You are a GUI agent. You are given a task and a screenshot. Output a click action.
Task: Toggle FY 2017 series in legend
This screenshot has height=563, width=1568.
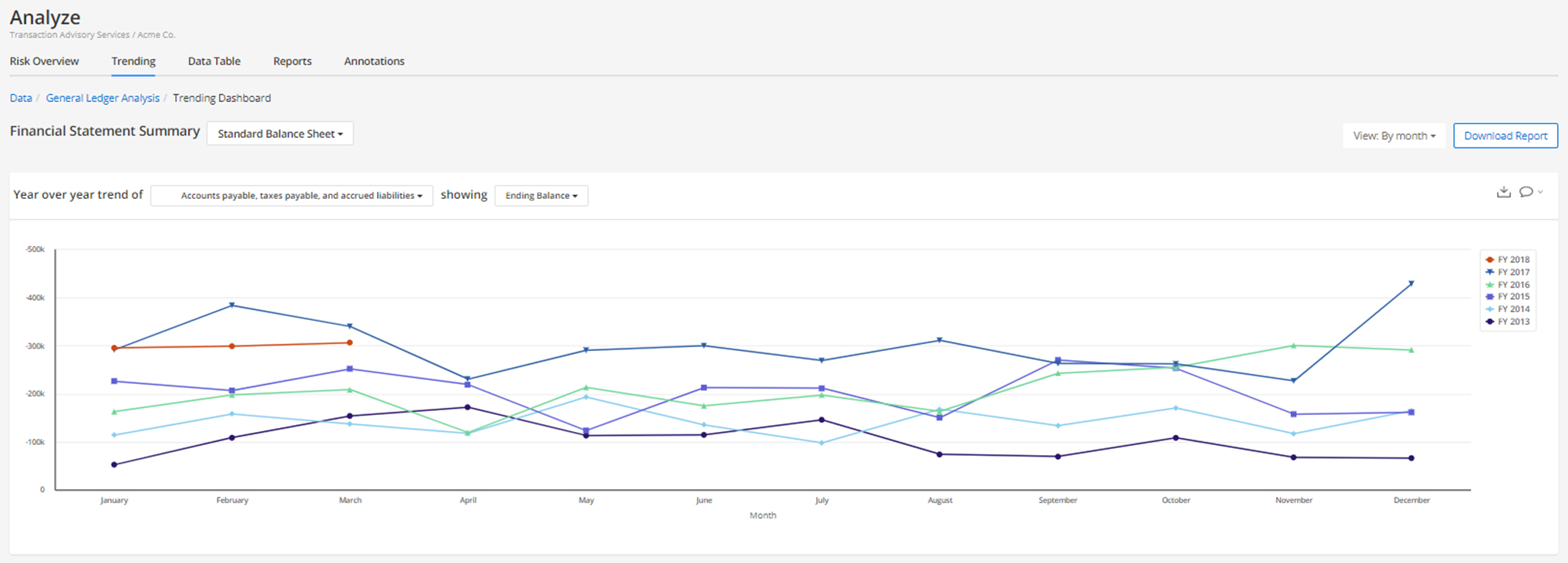pyautogui.click(x=1507, y=272)
